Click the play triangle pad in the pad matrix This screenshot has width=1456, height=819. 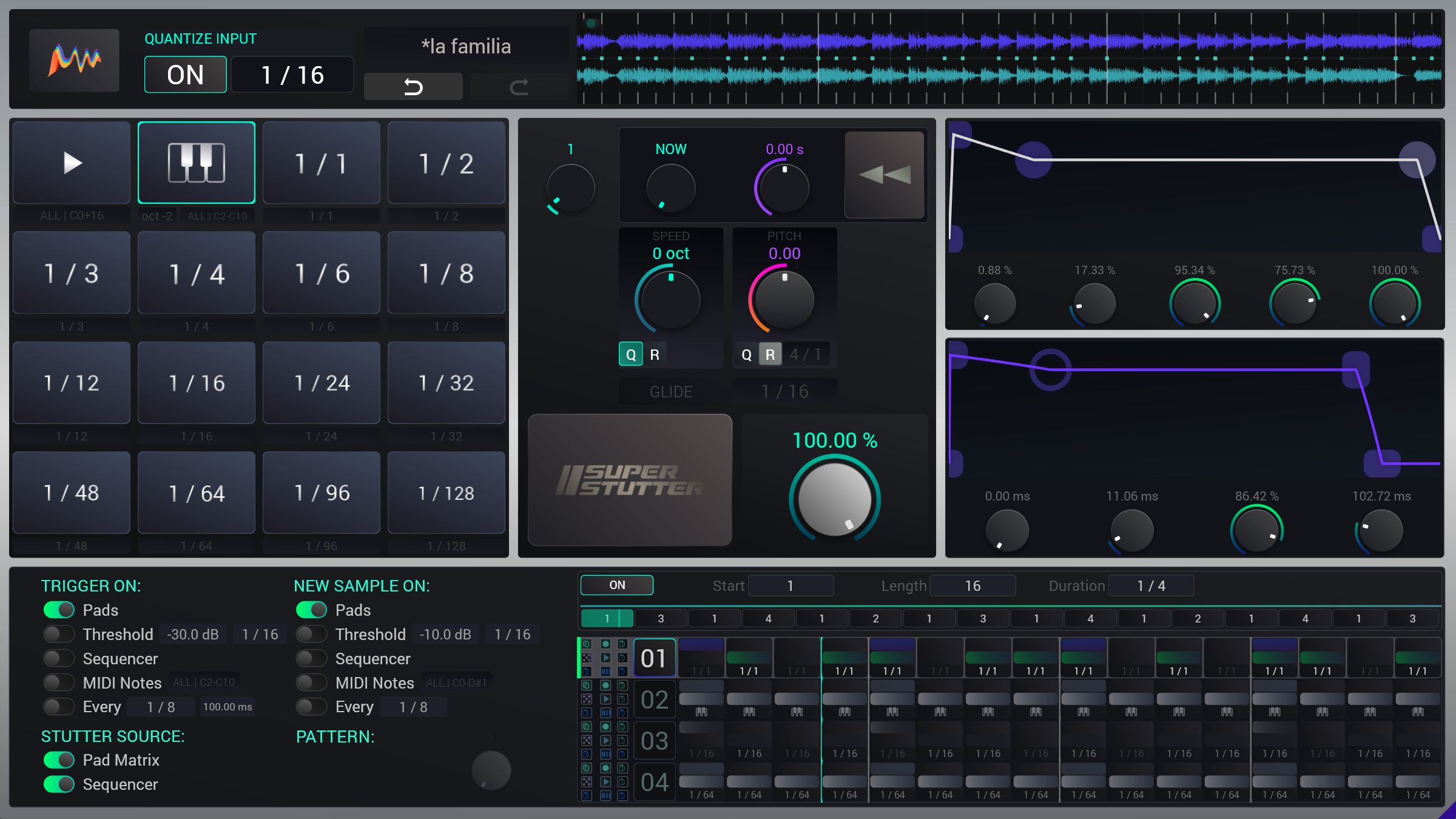tap(71, 162)
